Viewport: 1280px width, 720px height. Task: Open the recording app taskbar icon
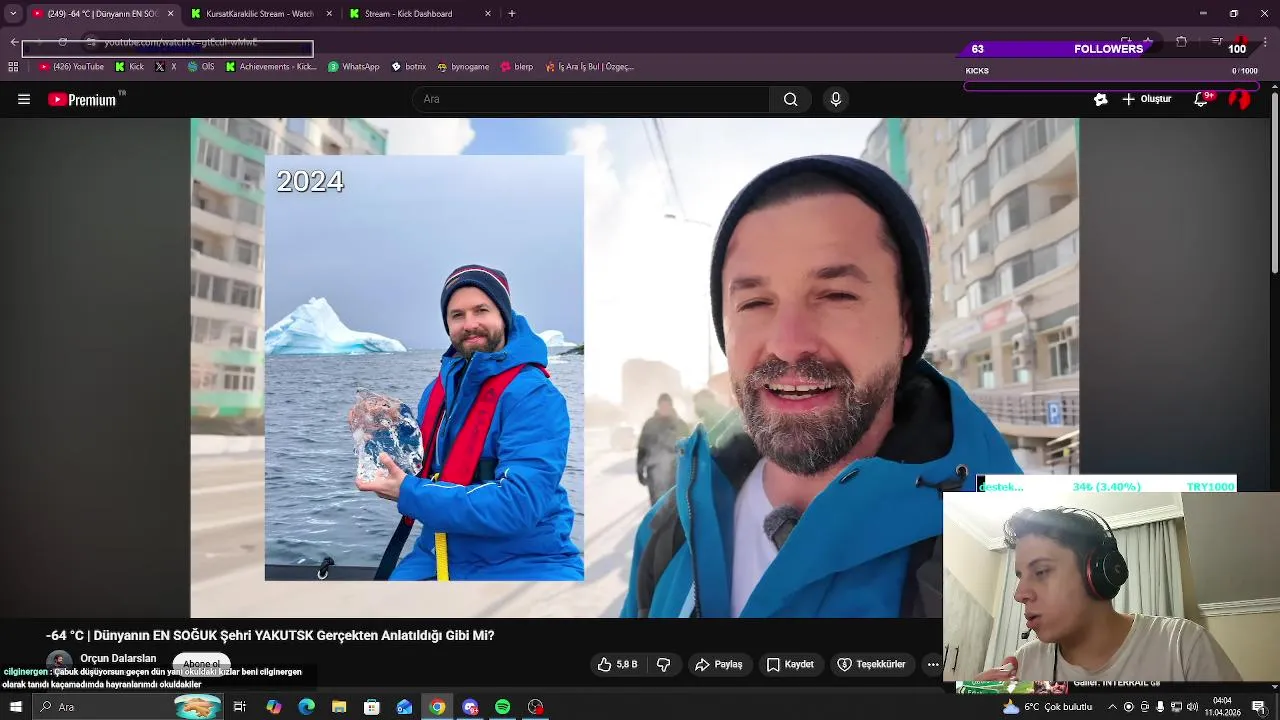(x=536, y=707)
